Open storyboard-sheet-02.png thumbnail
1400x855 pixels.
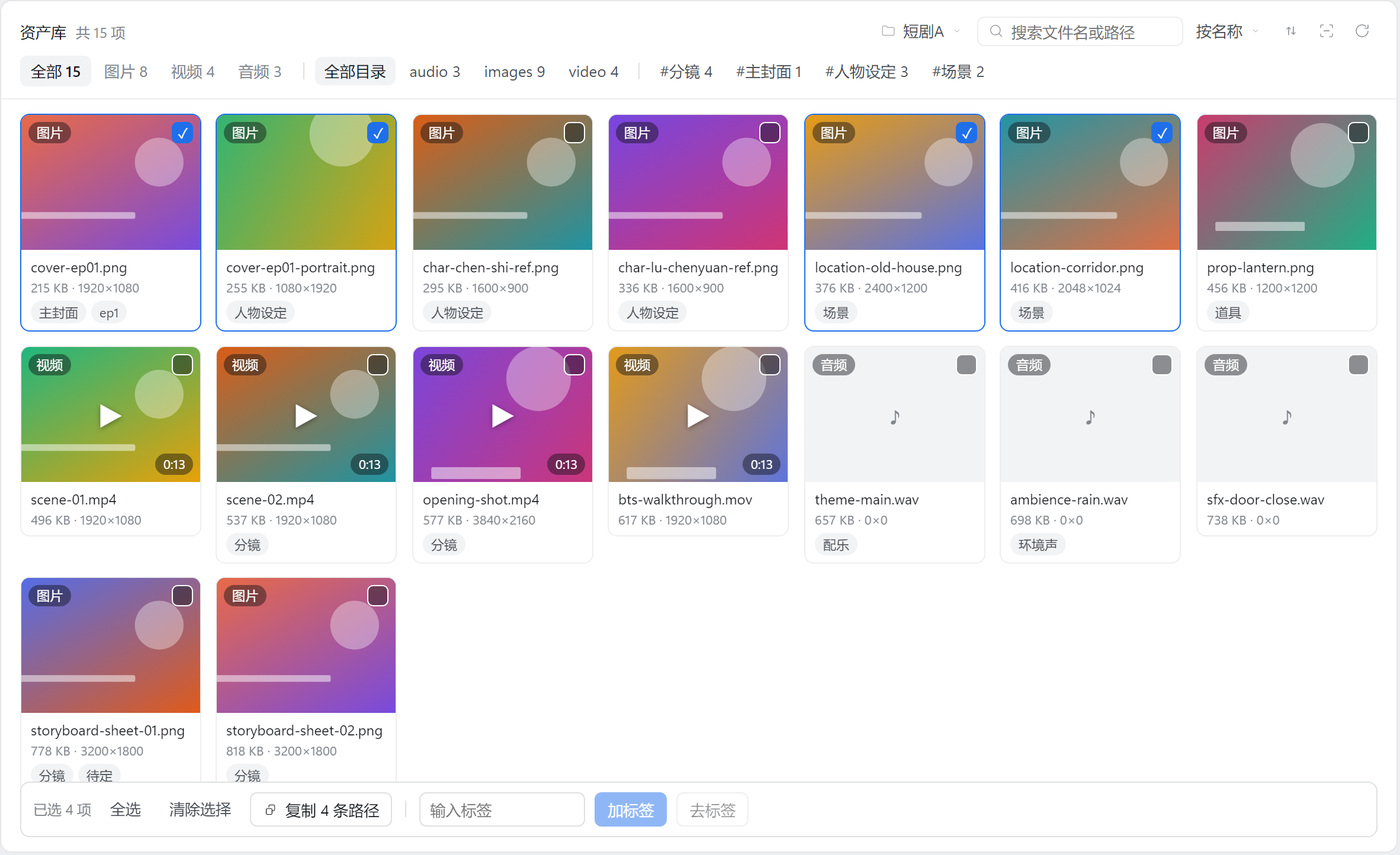click(306, 645)
